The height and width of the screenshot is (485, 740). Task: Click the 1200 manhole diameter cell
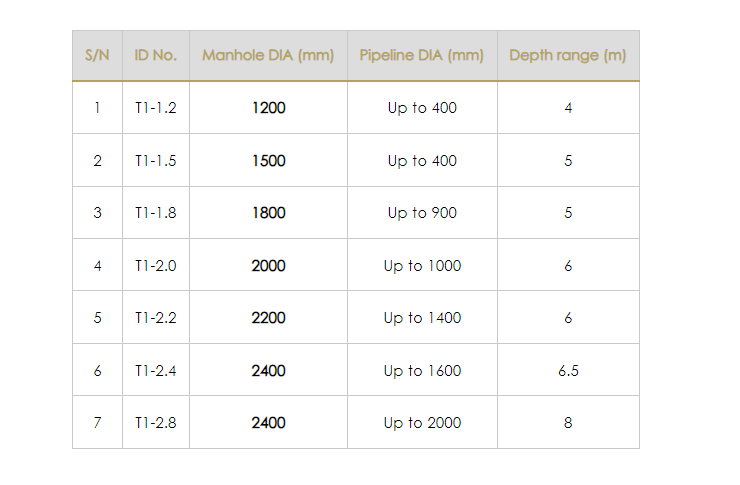point(268,108)
